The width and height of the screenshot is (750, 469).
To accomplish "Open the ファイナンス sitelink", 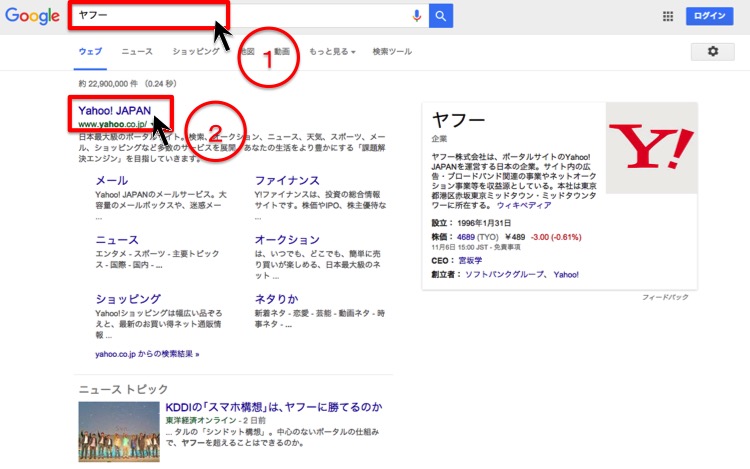I will tap(287, 181).
